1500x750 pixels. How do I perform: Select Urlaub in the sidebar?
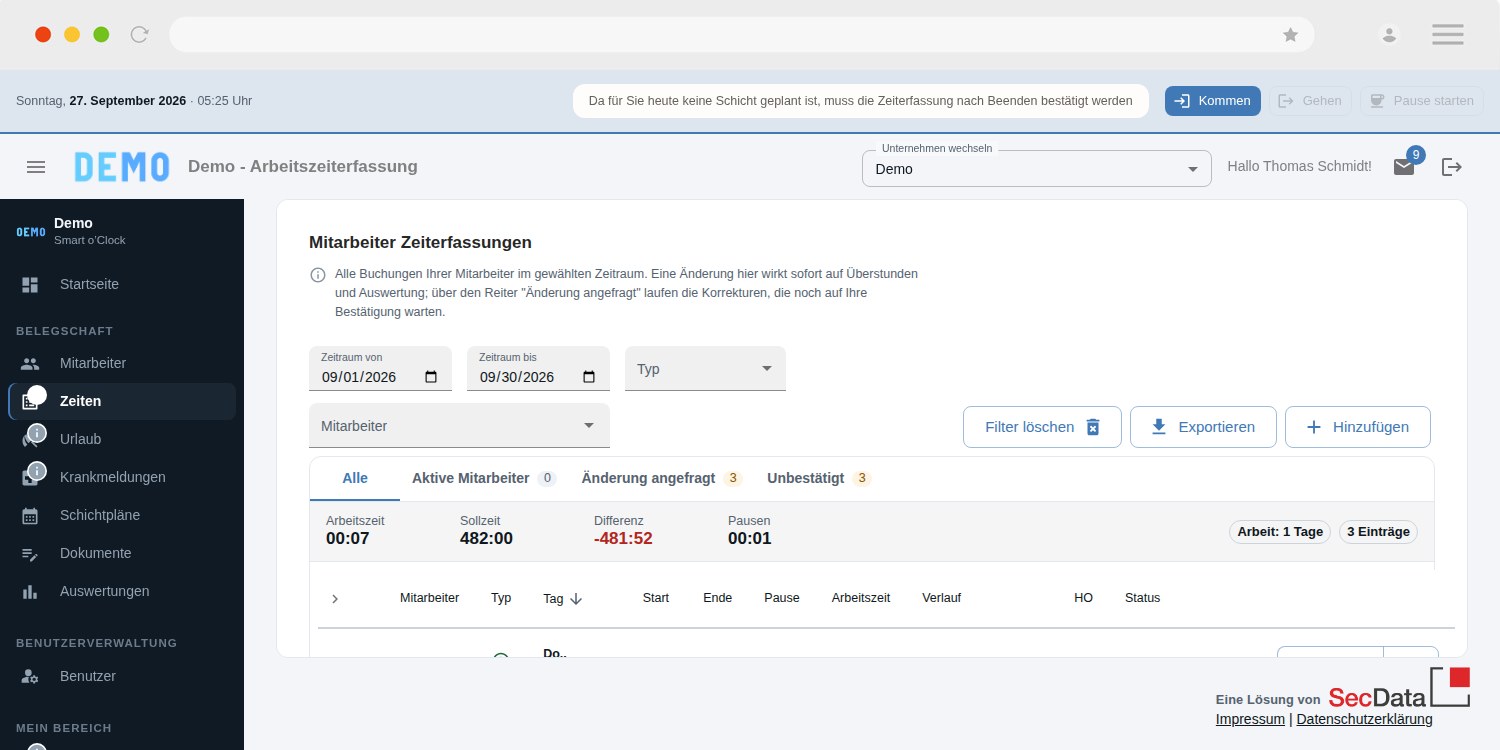tap(122, 439)
